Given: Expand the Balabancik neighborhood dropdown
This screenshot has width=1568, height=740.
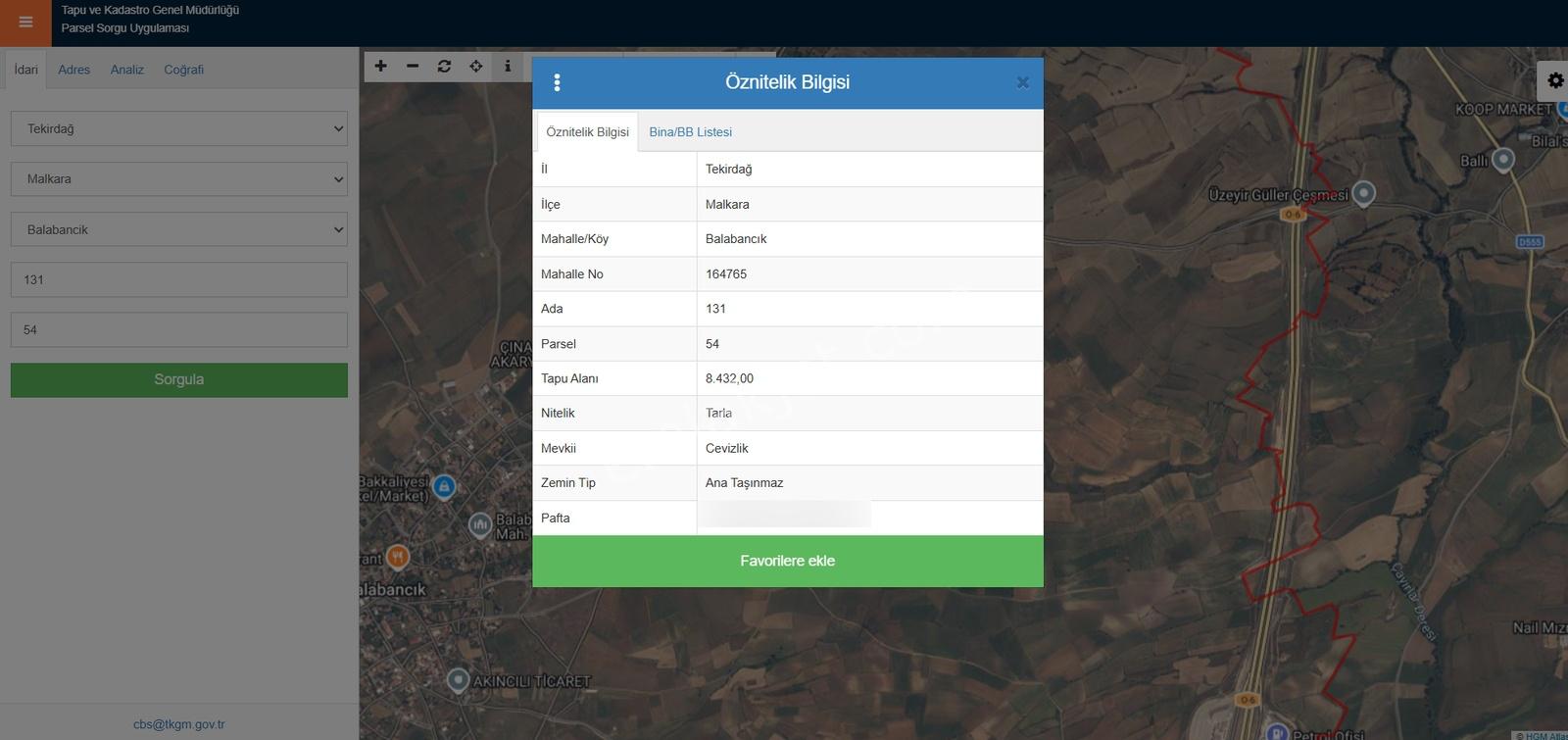Looking at the screenshot, I should click(x=179, y=229).
